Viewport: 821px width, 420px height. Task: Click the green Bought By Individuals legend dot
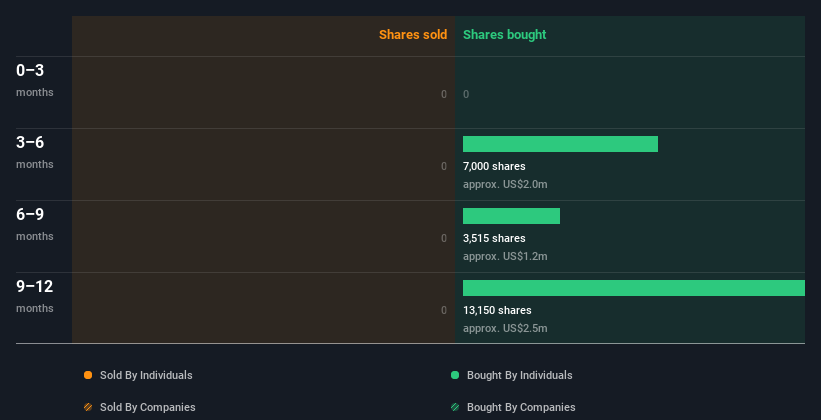tap(455, 375)
